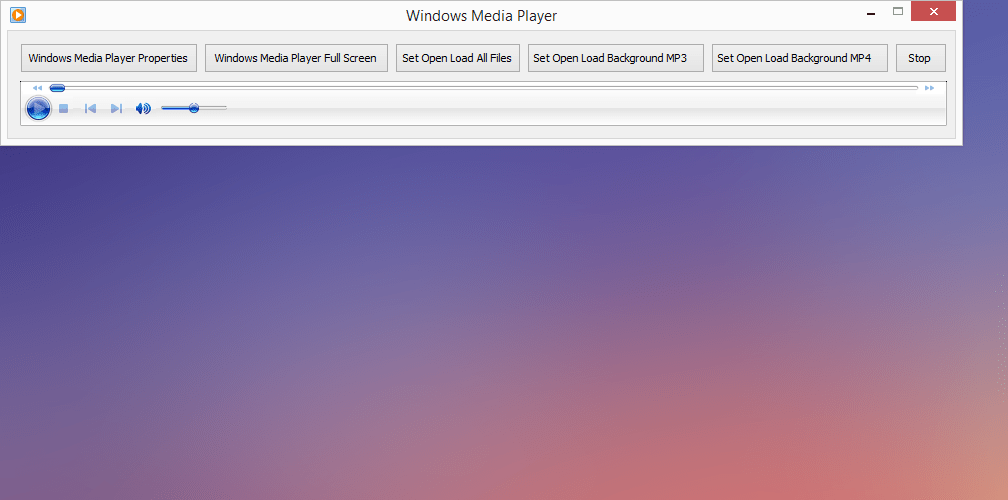
Task: Click Windows Media Player Full Screen button
Action: coord(296,58)
